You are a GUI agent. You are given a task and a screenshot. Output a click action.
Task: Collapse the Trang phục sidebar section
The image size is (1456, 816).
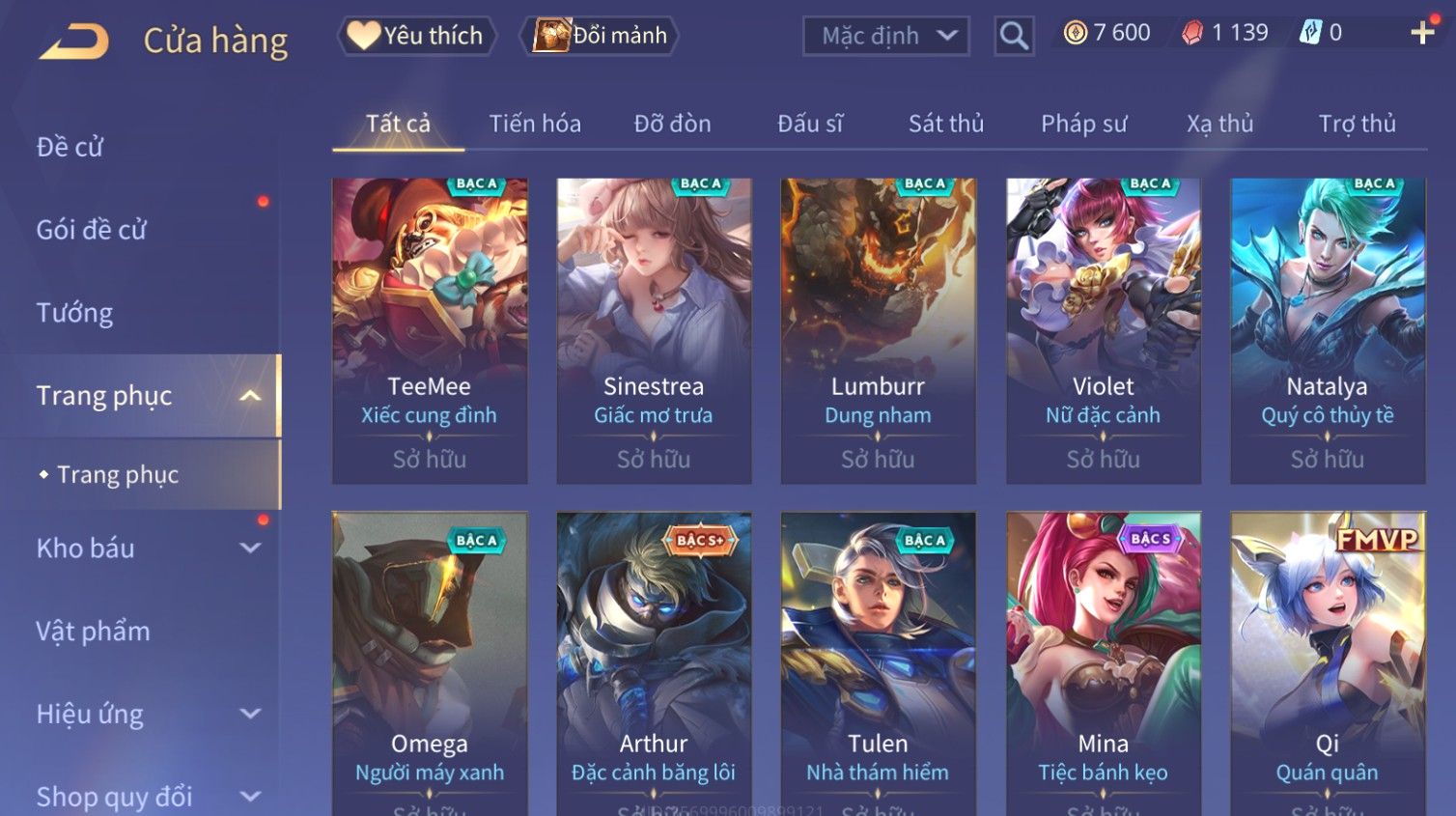[x=250, y=396]
